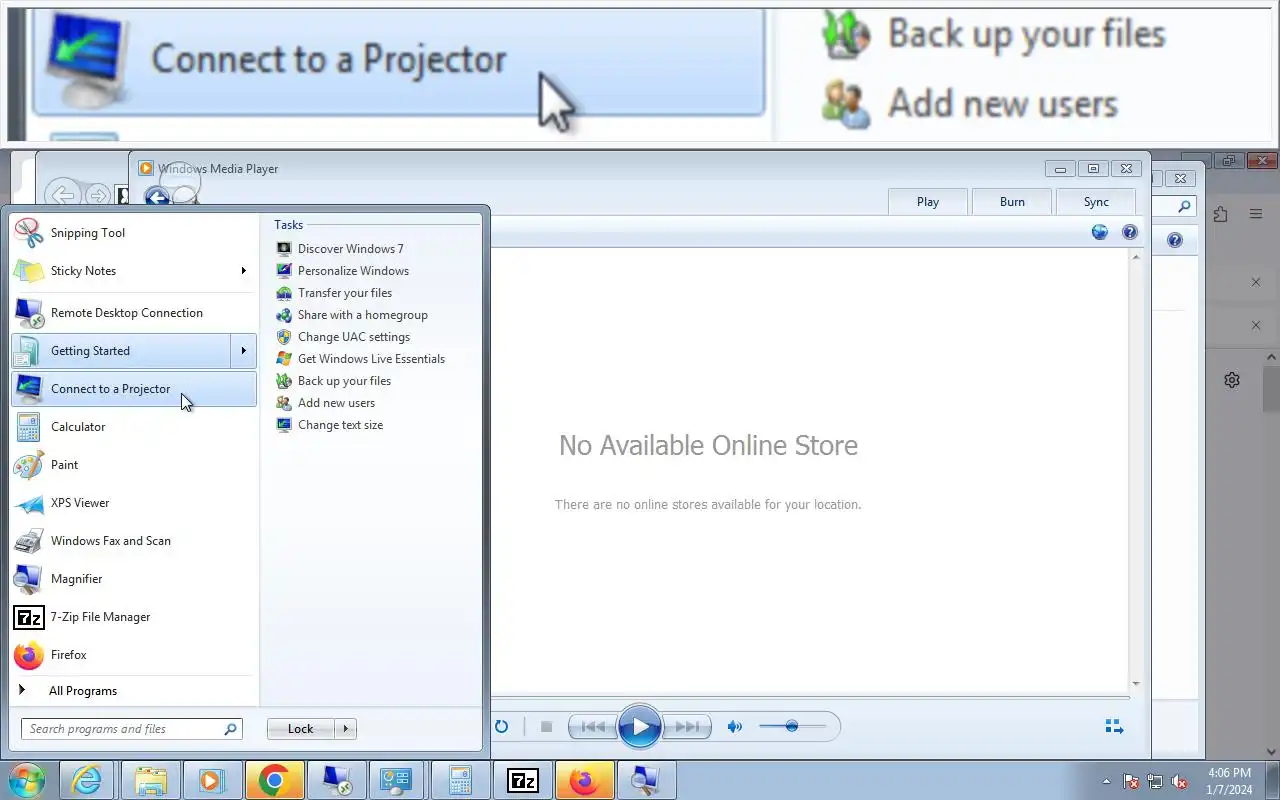Launch Firefox from the Start menu list
The height and width of the screenshot is (800, 1280).
134,655
